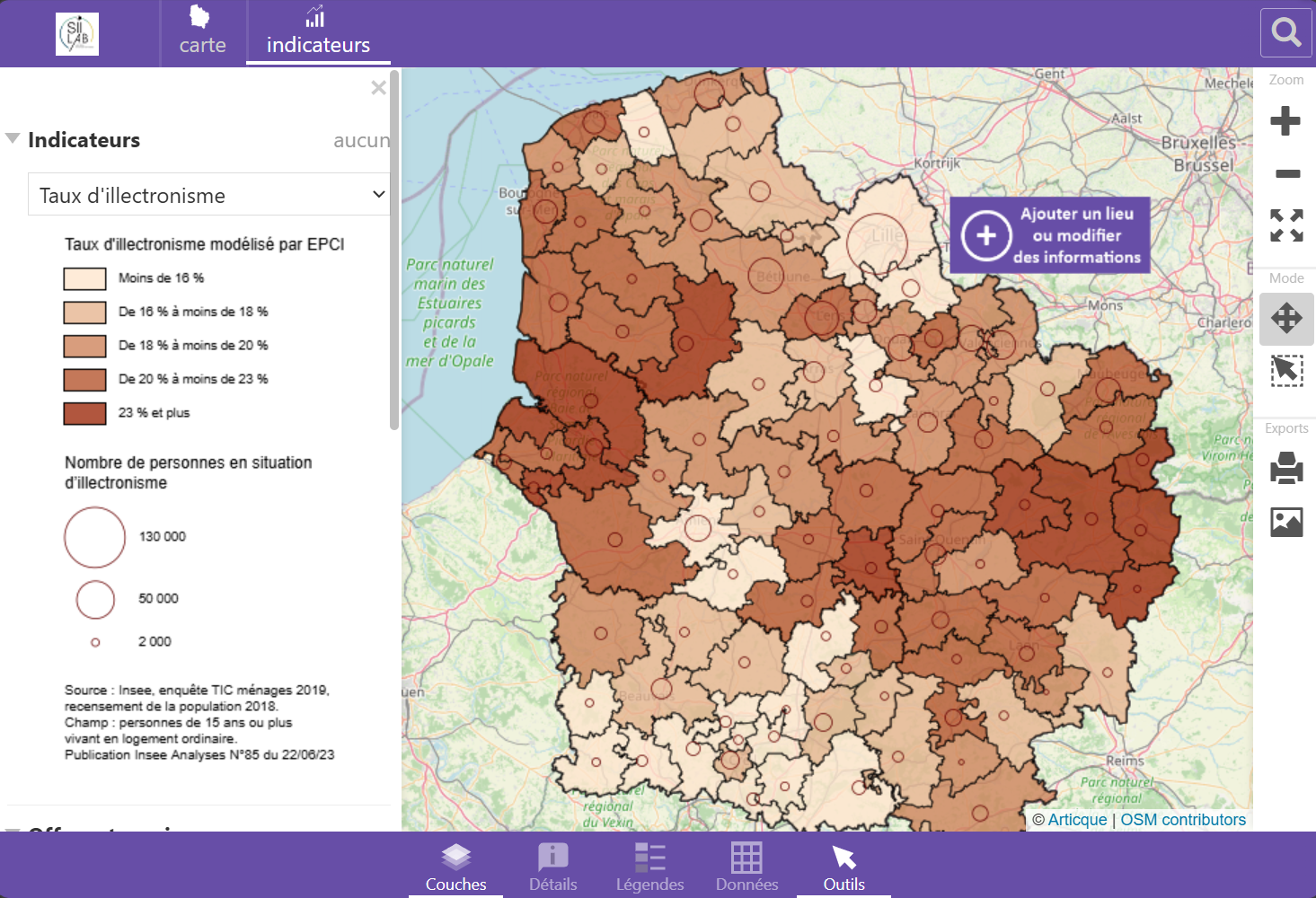Open the Articque attribution link

[x=1077, y=820]
